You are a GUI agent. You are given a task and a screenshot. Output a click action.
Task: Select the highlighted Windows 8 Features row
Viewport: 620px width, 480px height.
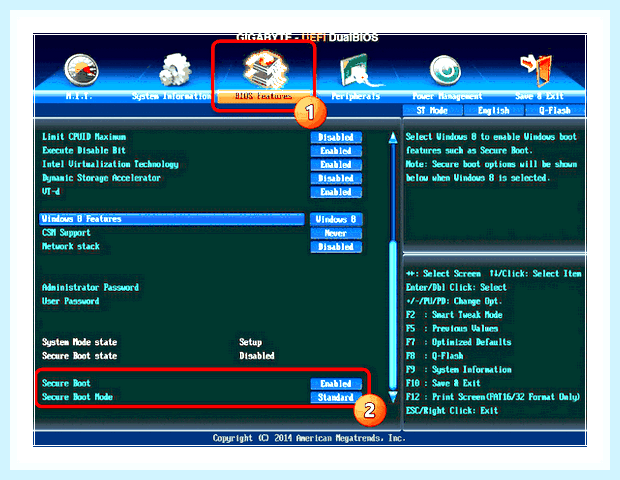coord(172,219)
